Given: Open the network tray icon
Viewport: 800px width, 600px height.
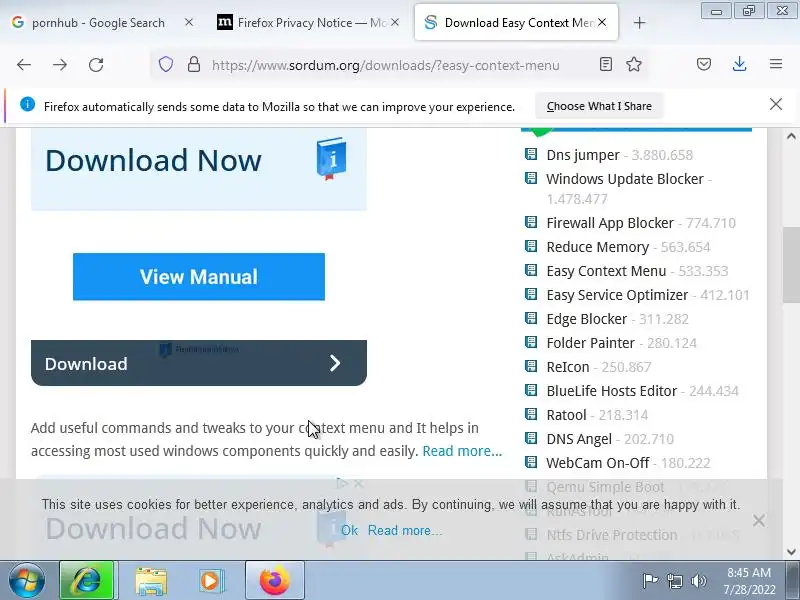Looking at the screenshot, I should pyautogui.click(x=674, y=581).
